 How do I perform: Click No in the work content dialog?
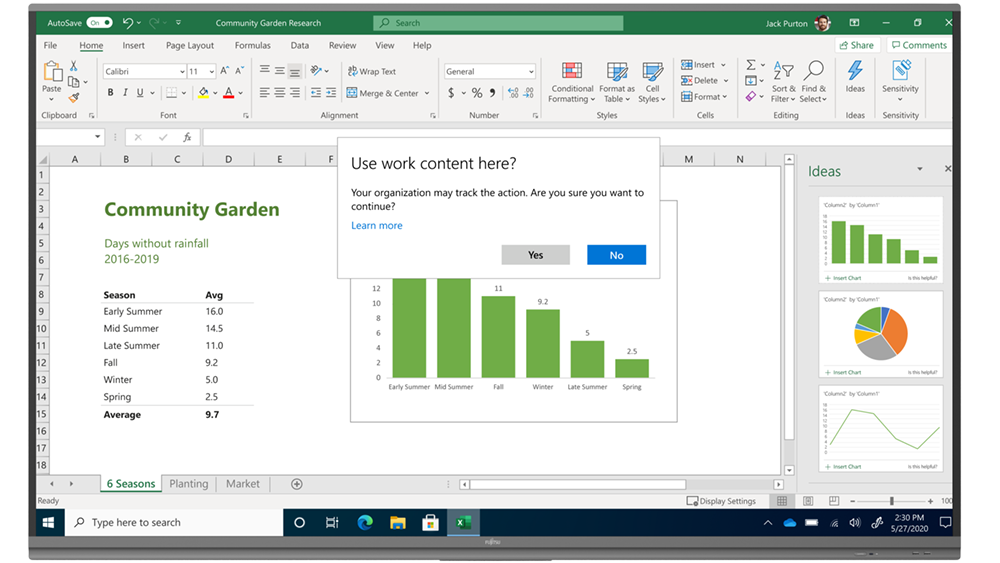(x=616, y=255)
